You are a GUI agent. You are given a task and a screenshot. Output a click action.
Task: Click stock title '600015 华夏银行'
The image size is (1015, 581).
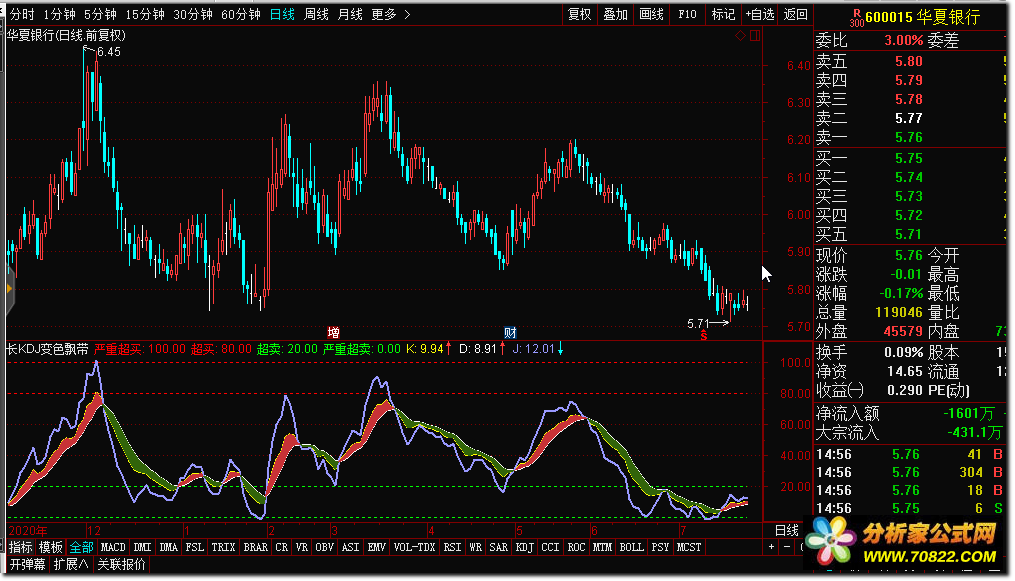[x=922, y=17]
